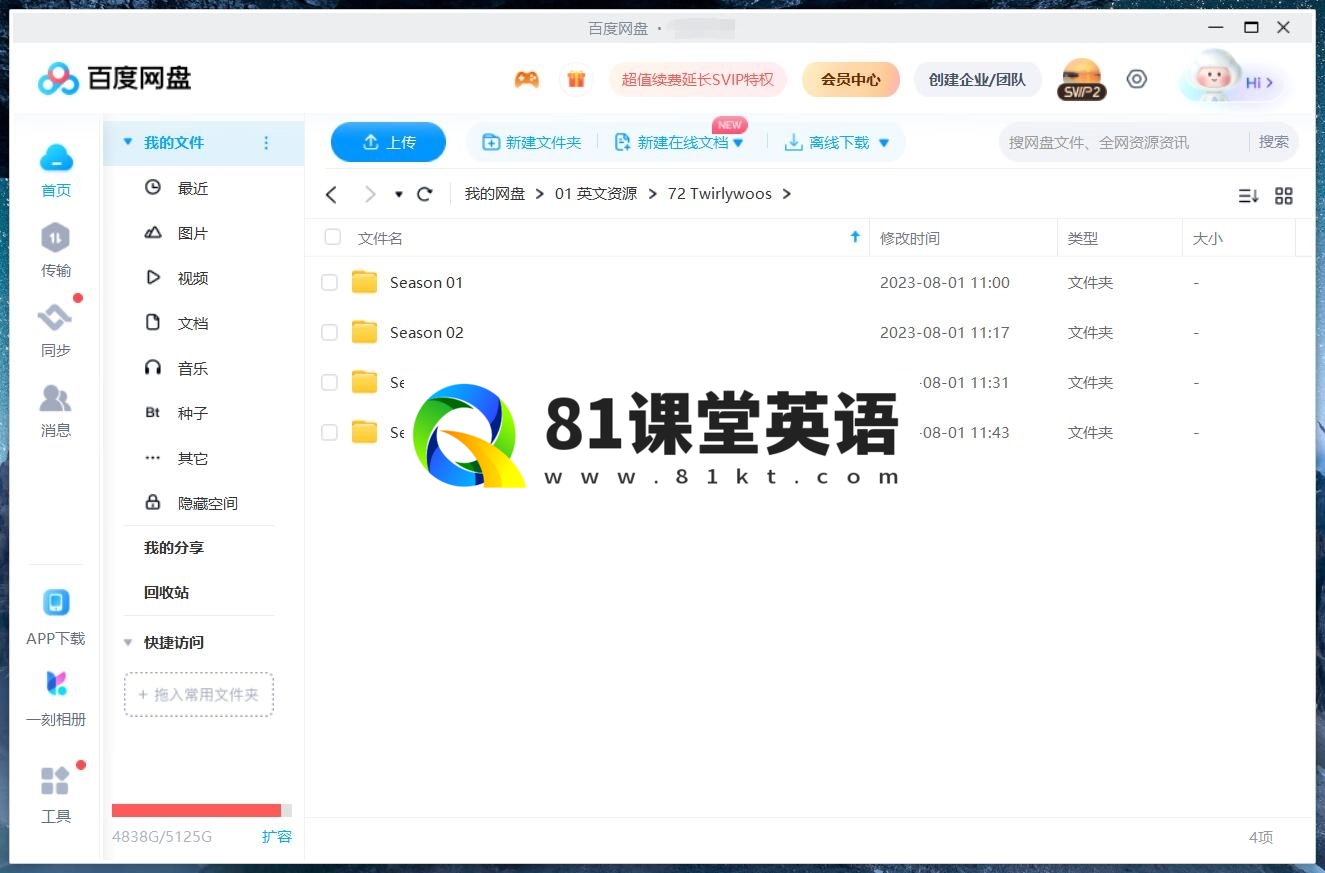Click the 上传 upload button
This screenshot has width=1325, height=873.
point(388,142)
